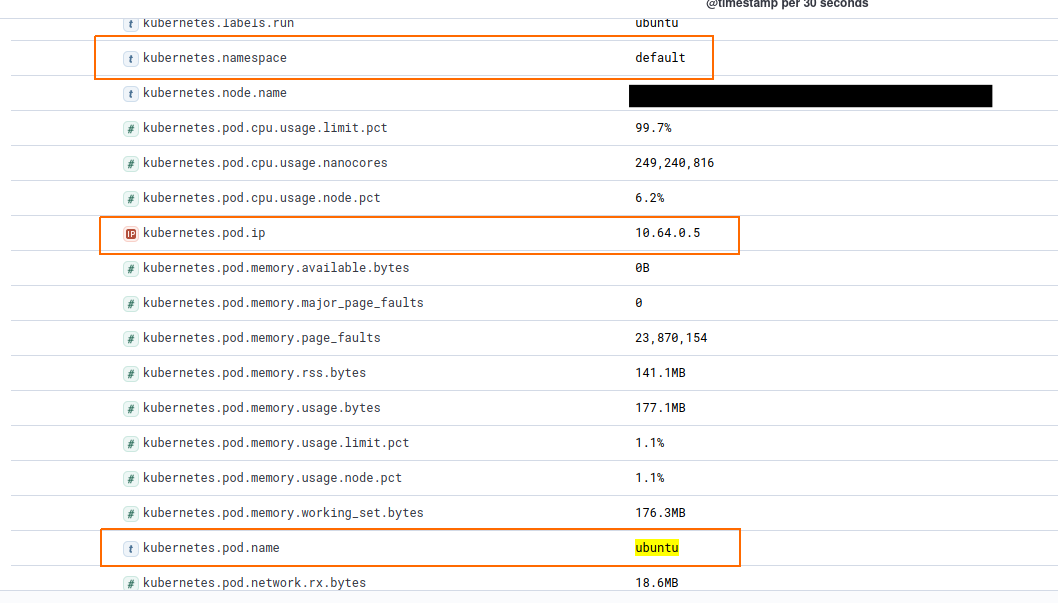
Task: Click the kubernetes.pod.cpu.usage.node.pct field name
Action: (x=262, y=198)
